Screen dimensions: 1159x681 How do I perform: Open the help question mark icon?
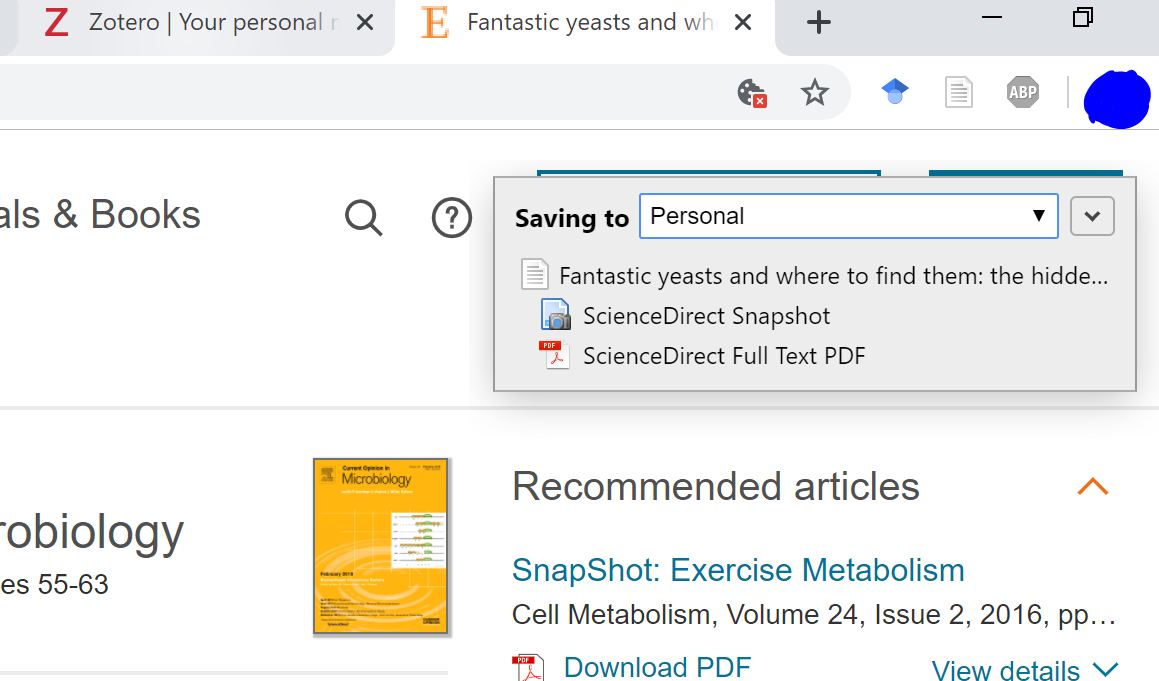(452, 217)
